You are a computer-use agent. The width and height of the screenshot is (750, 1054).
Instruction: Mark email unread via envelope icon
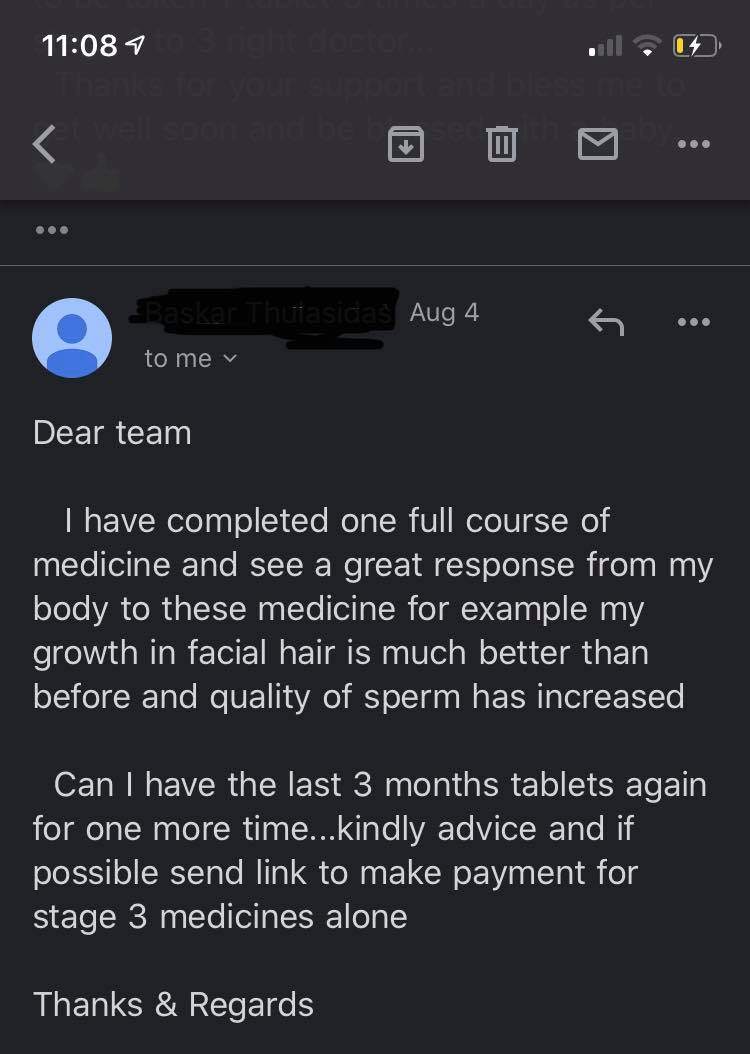point(598,144)
